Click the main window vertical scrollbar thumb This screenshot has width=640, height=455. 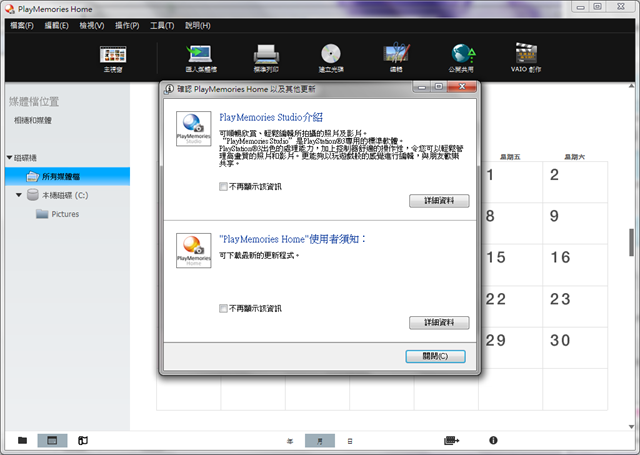point(631,242)
